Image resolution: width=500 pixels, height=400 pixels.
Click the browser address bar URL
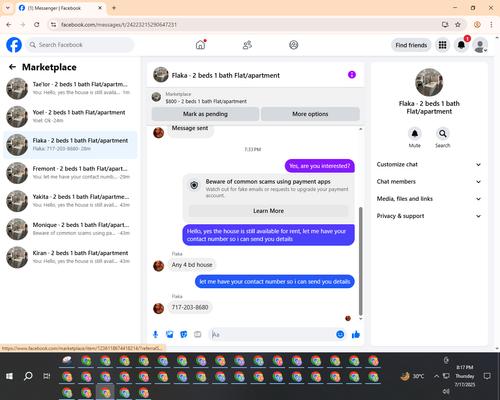(x=119, y=25)
